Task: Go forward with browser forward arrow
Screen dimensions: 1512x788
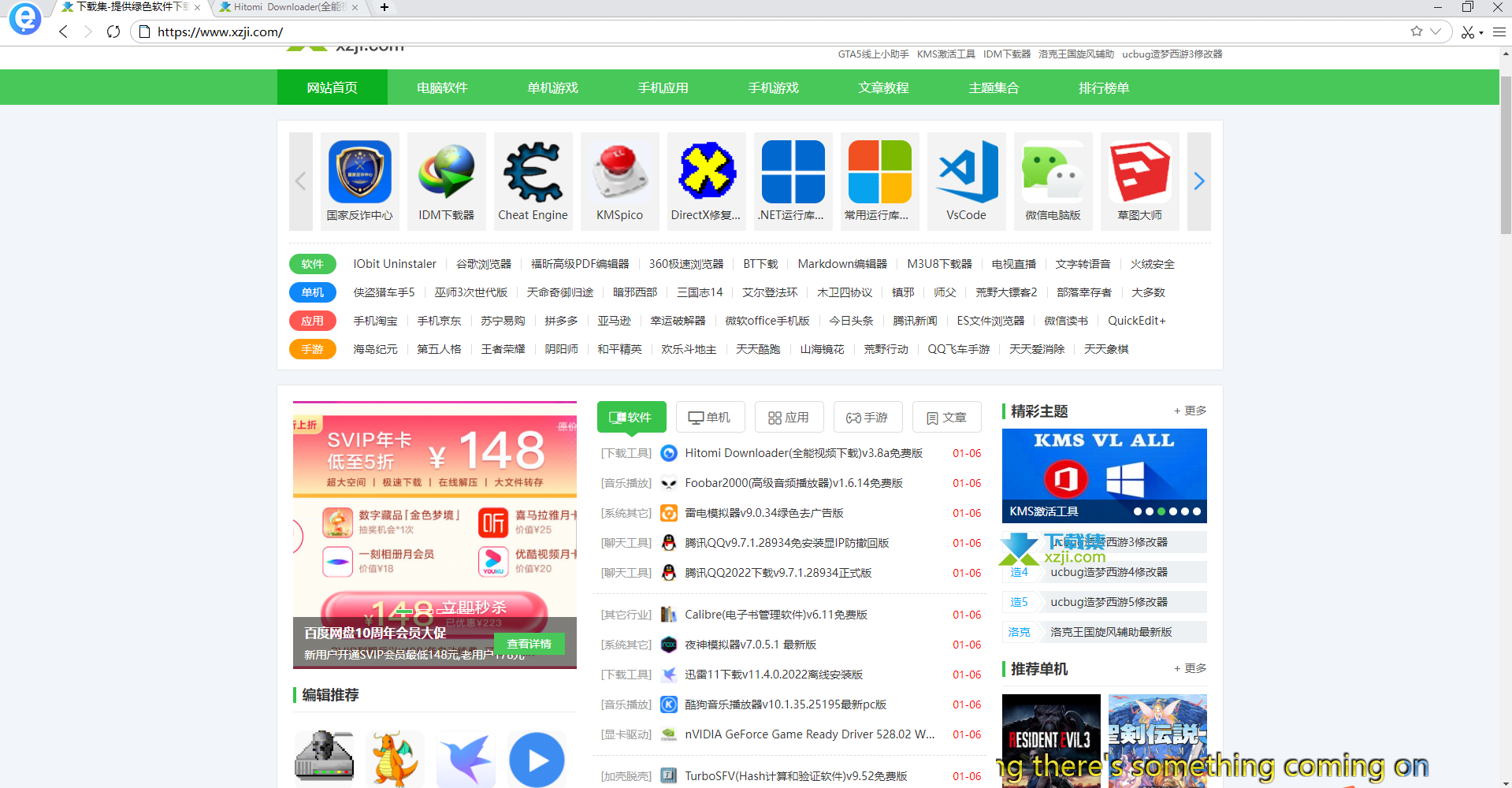Action: (x=88, y=32)
